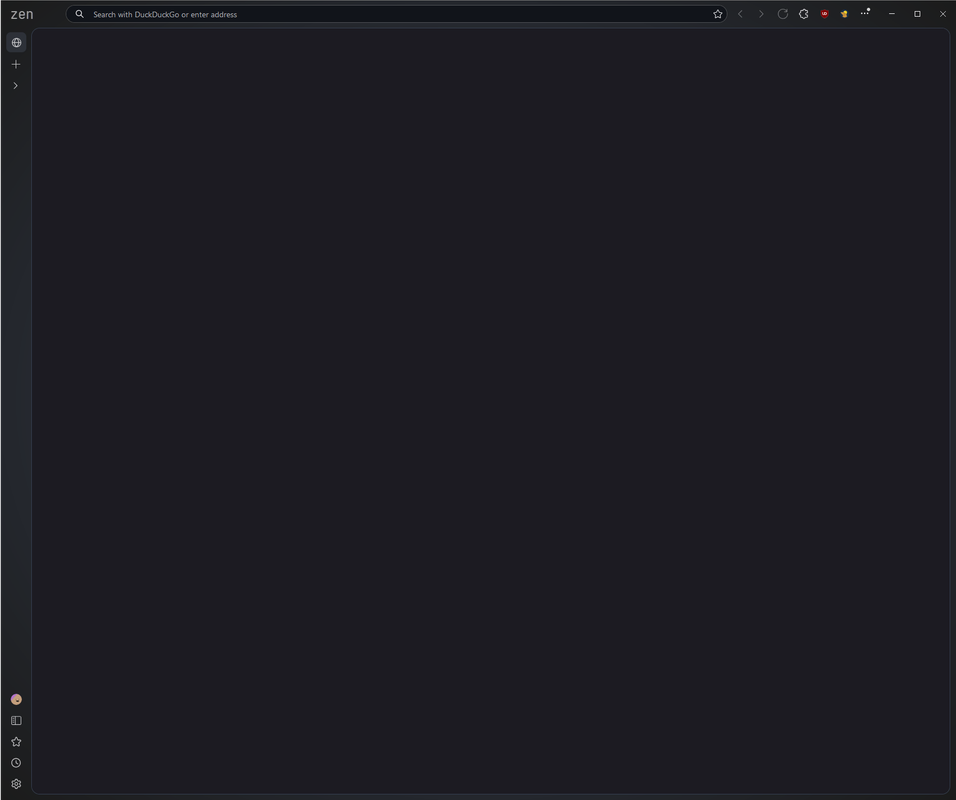Image resolution: width=956 pixels, height=800 pixels.
Task: Open browsing history via the clock icon
Action: (x=16, y=763)
